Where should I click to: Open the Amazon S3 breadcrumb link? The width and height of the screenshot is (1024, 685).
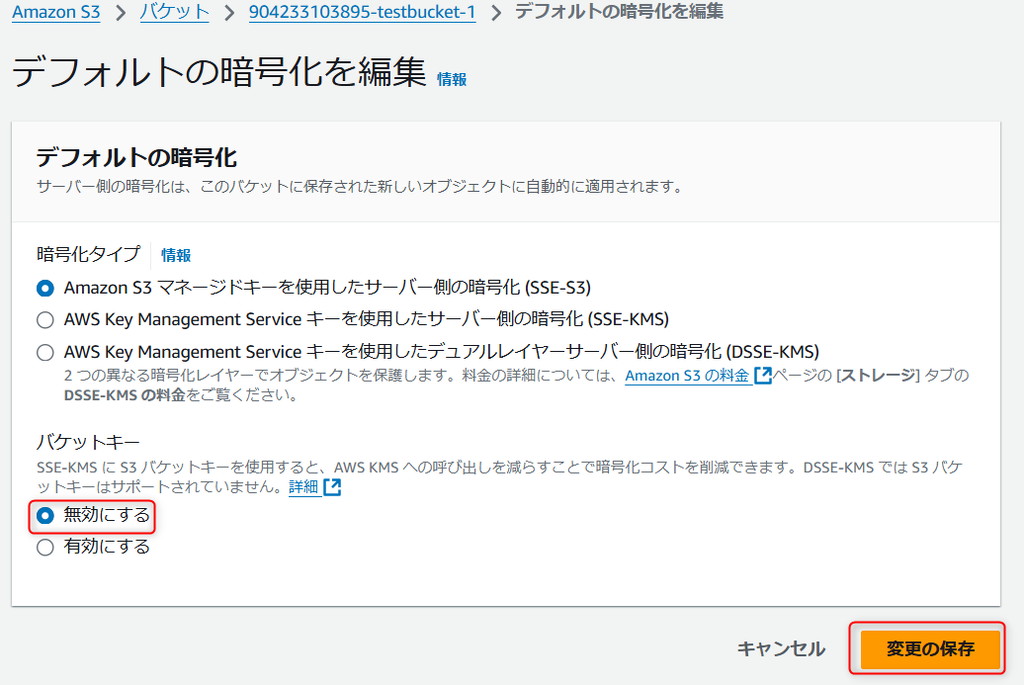click(x=56, y=12)
